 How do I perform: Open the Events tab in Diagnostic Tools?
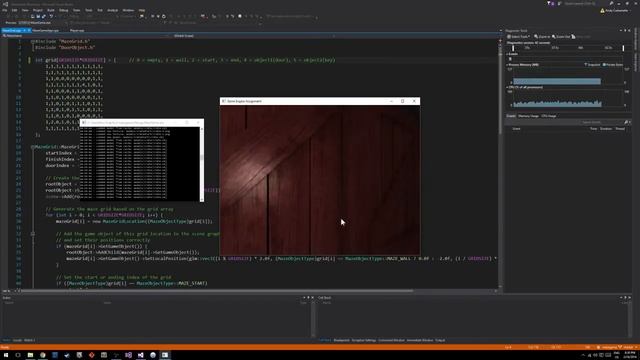click(511, 116)
